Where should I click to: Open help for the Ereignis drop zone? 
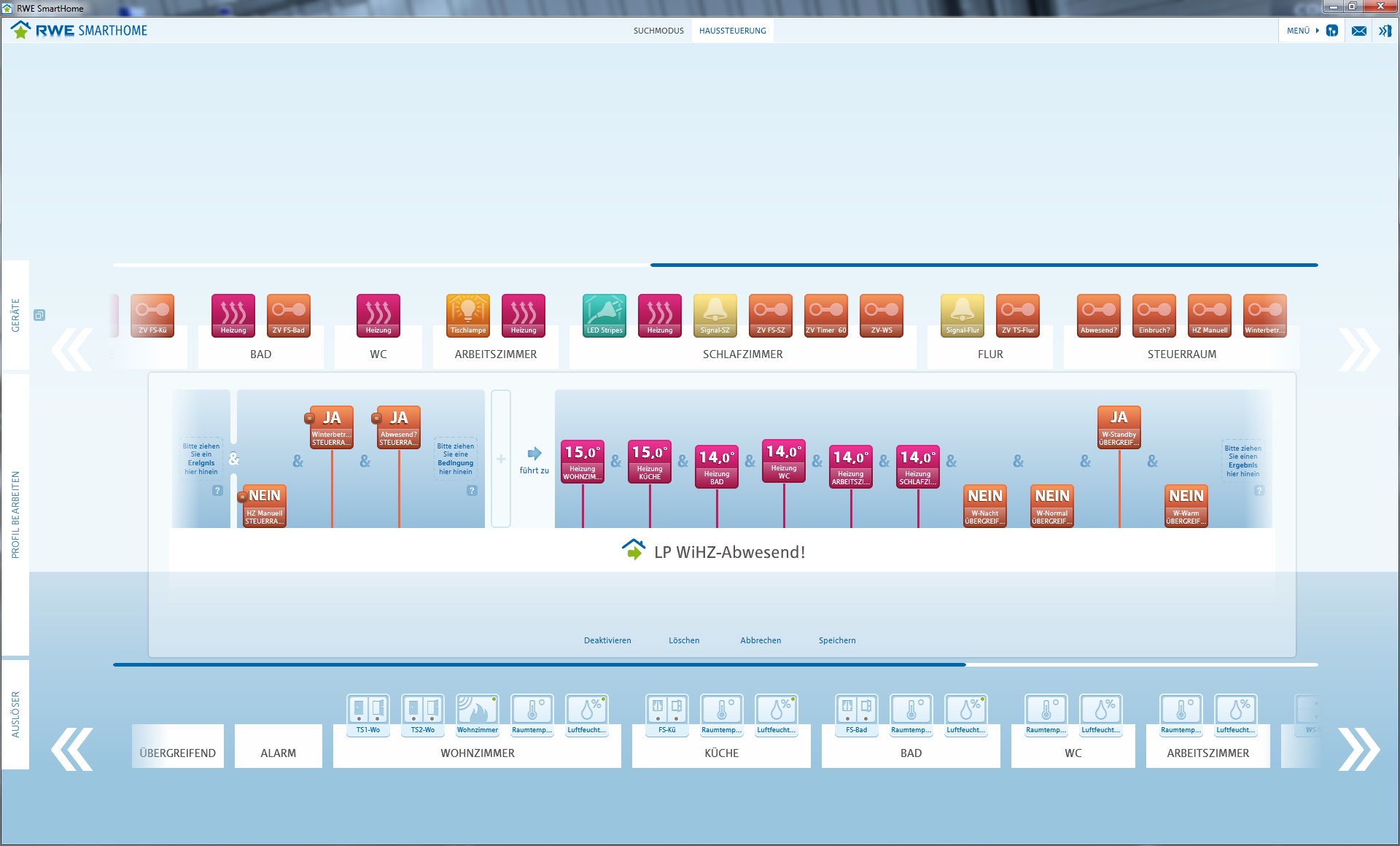(x=217, y=491)
